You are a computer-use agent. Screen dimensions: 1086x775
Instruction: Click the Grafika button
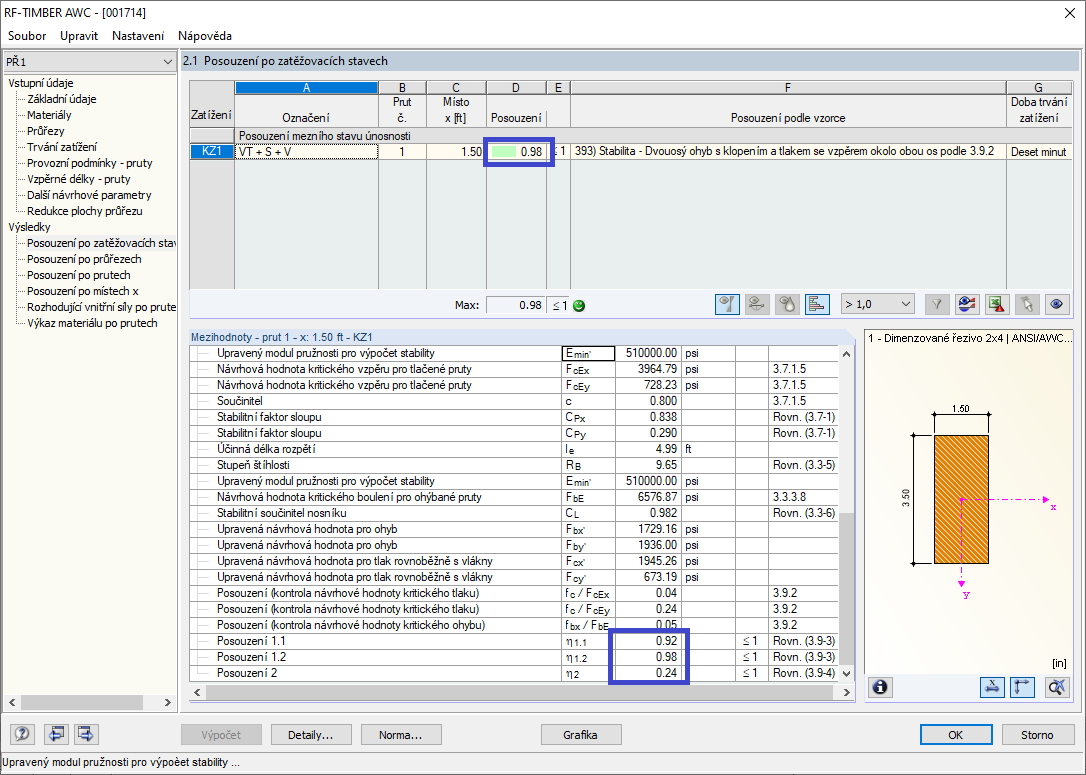click(581, 735)
